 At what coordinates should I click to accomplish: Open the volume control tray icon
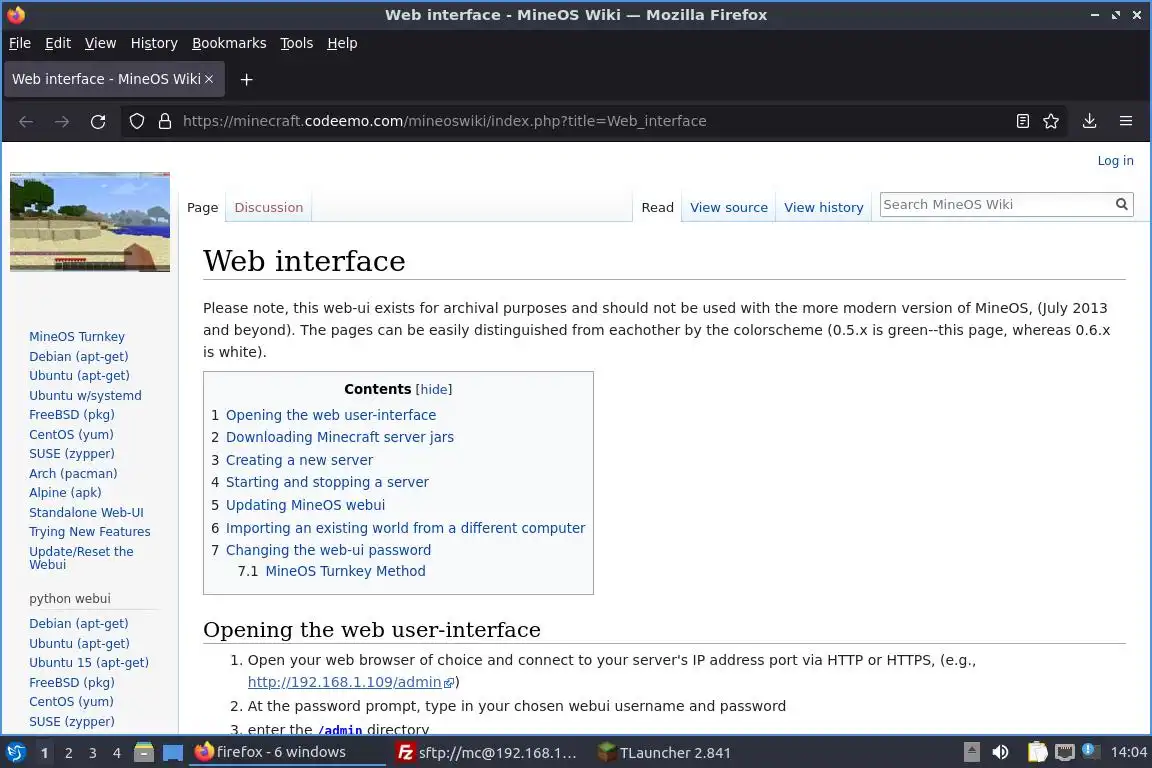pyautogui.click(x=1000, y=752)
